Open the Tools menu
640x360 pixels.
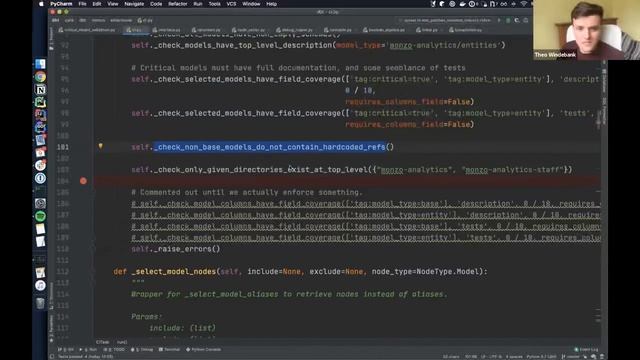pyautogui.click(x=214, y=4)
